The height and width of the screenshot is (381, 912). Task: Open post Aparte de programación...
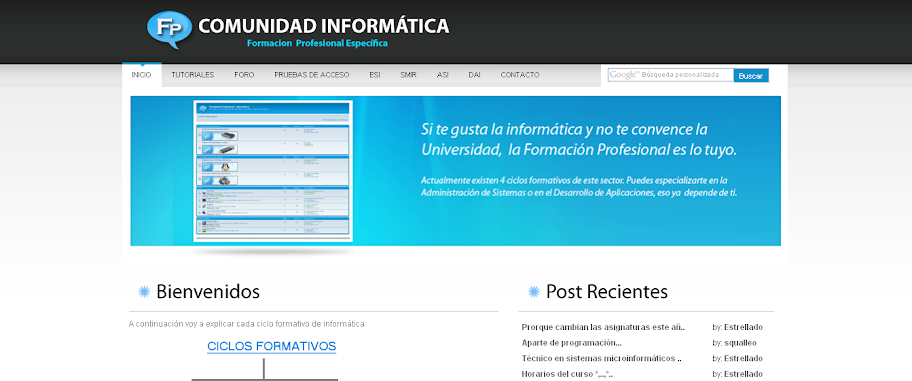[571, 343]
